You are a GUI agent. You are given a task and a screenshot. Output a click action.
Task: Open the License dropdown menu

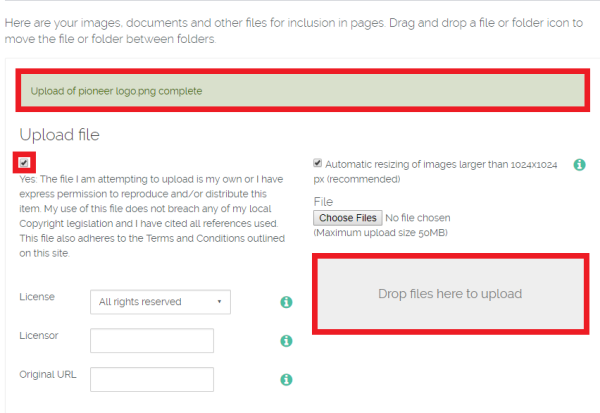(160, 302)
